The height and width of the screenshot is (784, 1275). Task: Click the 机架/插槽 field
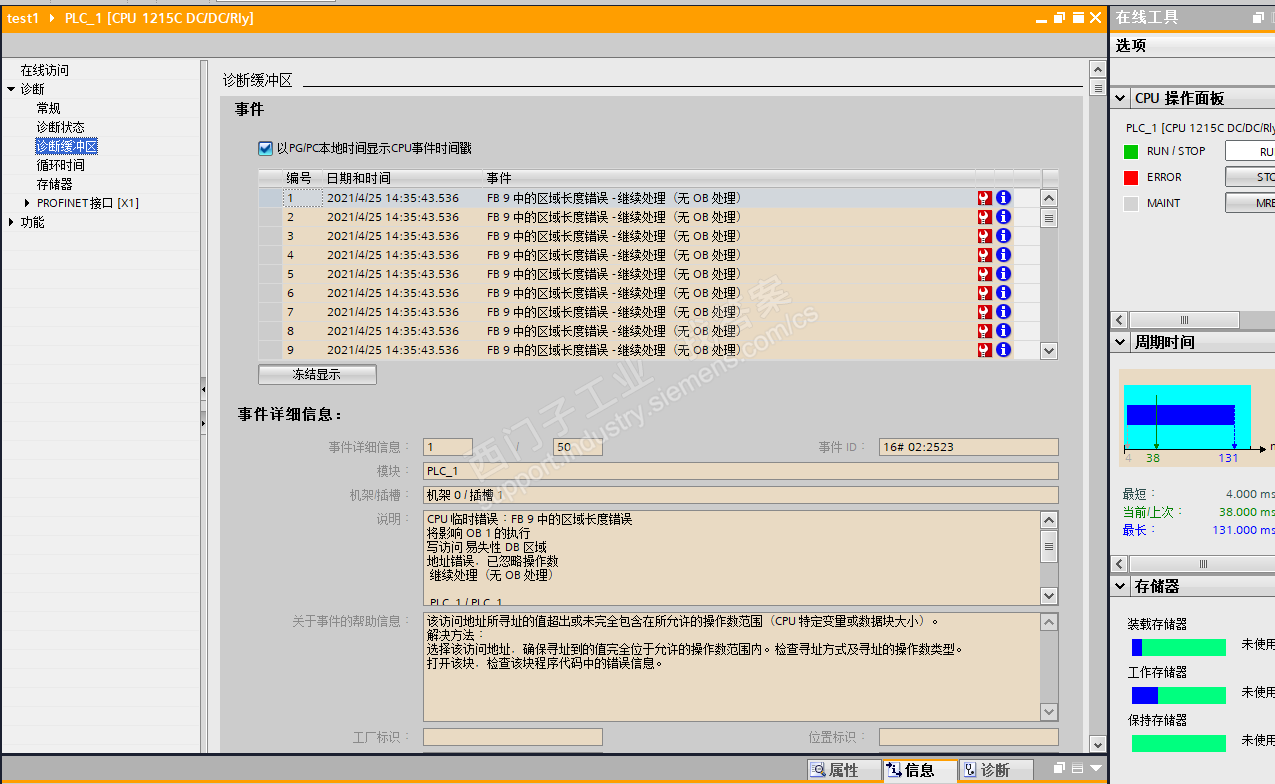pyautogui.click(x=740, y=495)
